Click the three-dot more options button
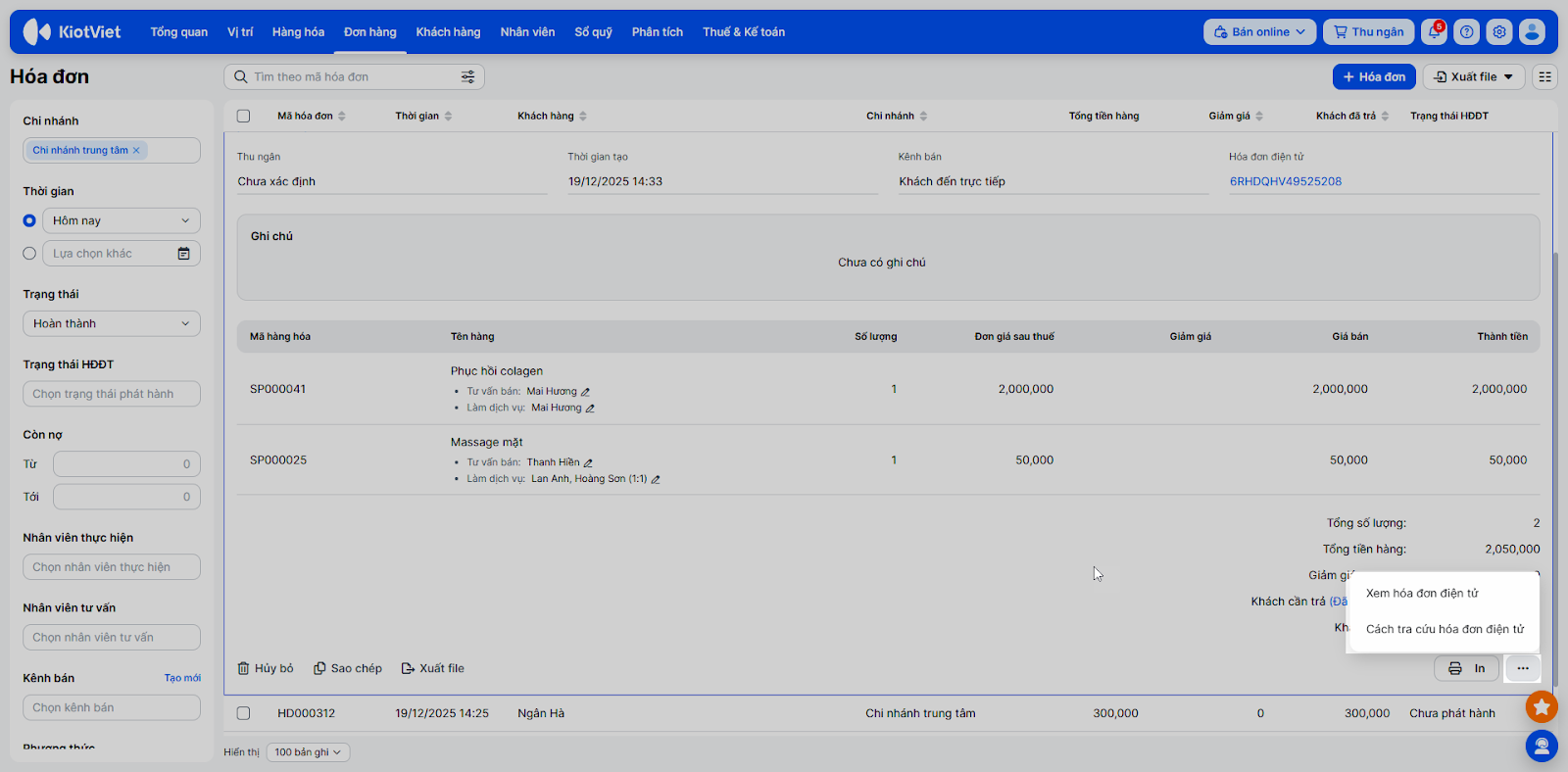This screenshot has height=772, width=1568. coord(1523,669)
